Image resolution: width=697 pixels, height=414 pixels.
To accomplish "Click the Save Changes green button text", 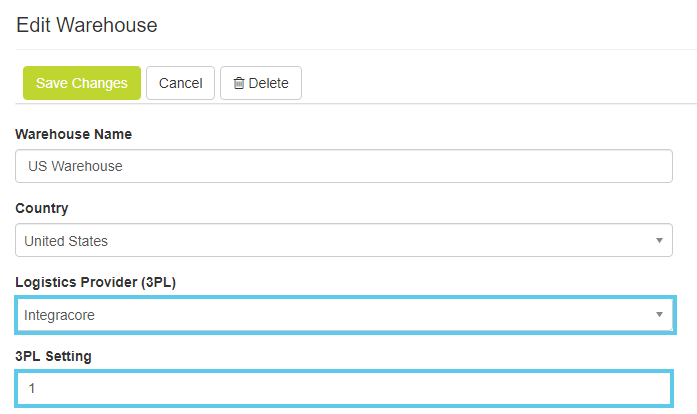I will tap(81, 83).
